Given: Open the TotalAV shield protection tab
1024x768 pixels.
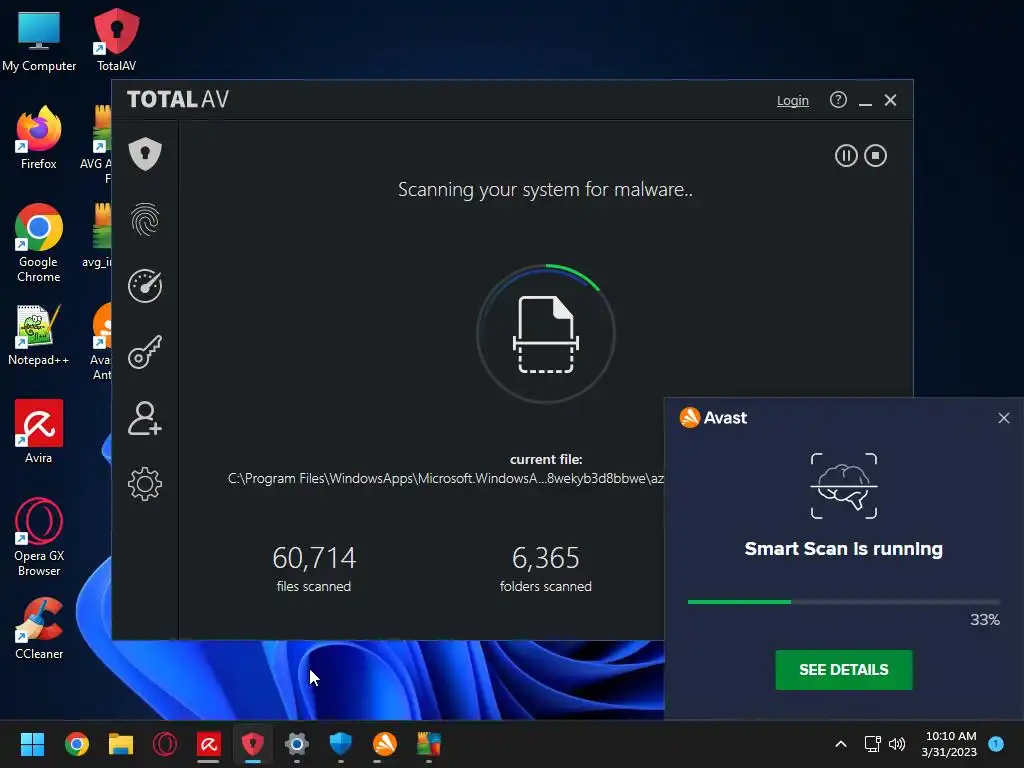Looking at the screenshot, I should click(x=145, y=154).
